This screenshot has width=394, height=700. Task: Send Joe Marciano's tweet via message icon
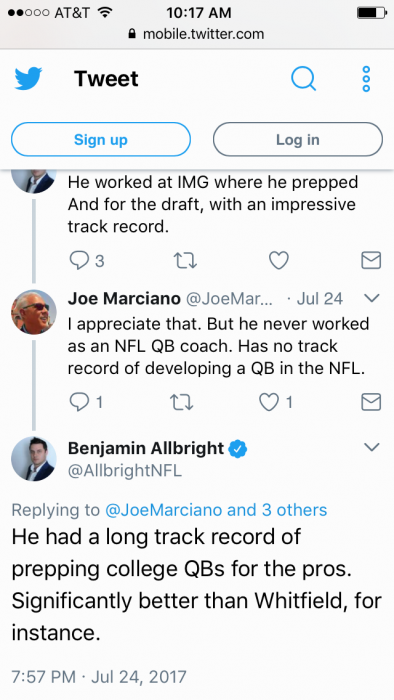click(x=371, y=402)
